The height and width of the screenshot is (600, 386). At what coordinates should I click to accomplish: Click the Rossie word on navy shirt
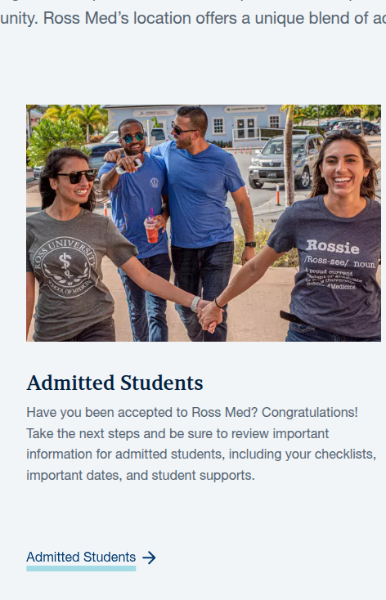(x=332, y=247)
